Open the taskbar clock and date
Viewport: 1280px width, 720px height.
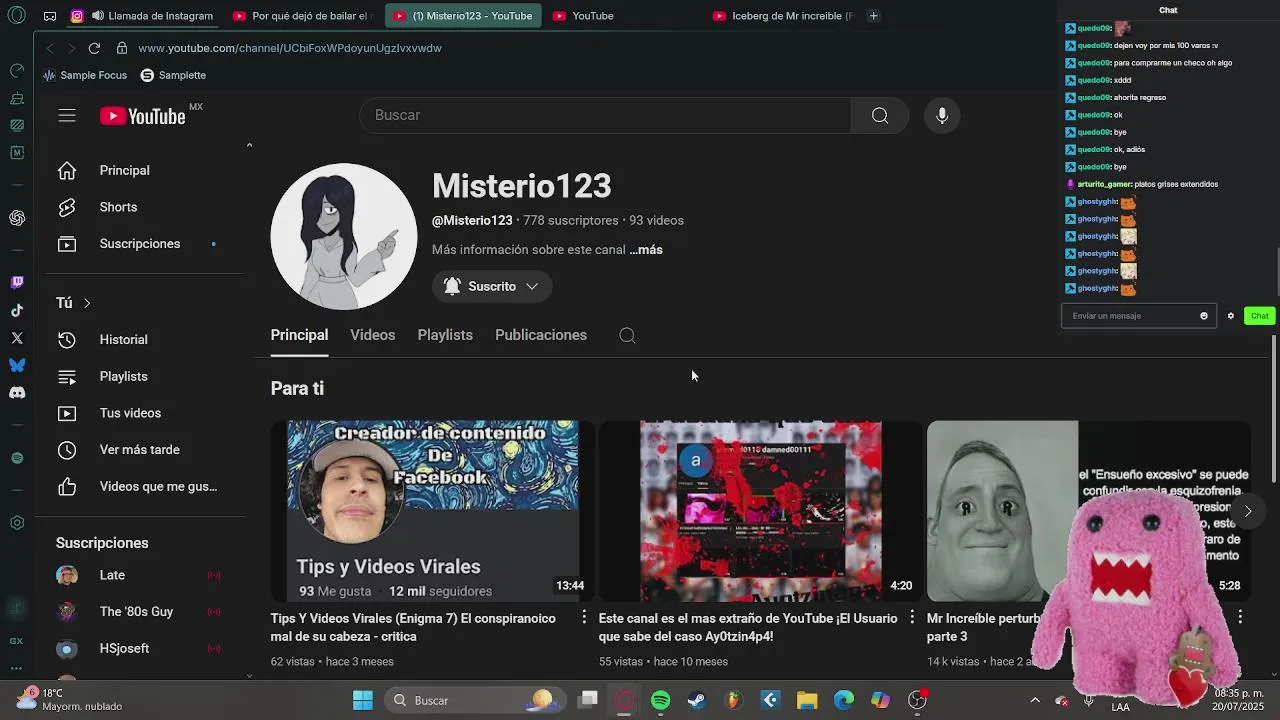tap(1240, 700)
